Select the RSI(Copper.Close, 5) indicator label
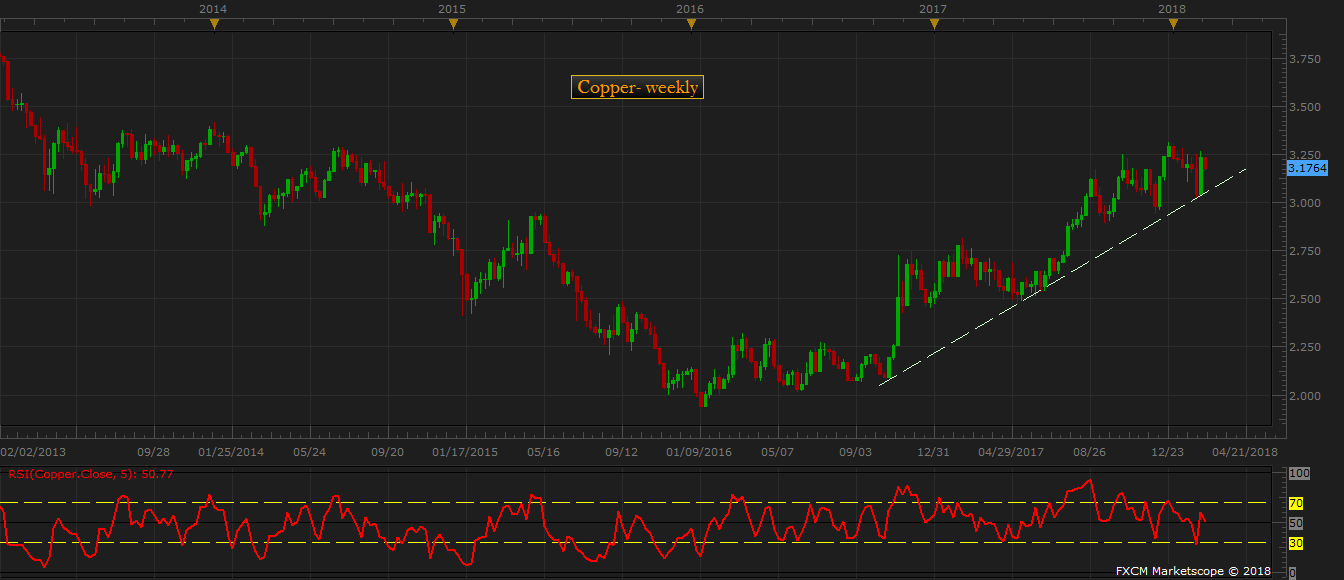 pos(91,474)
